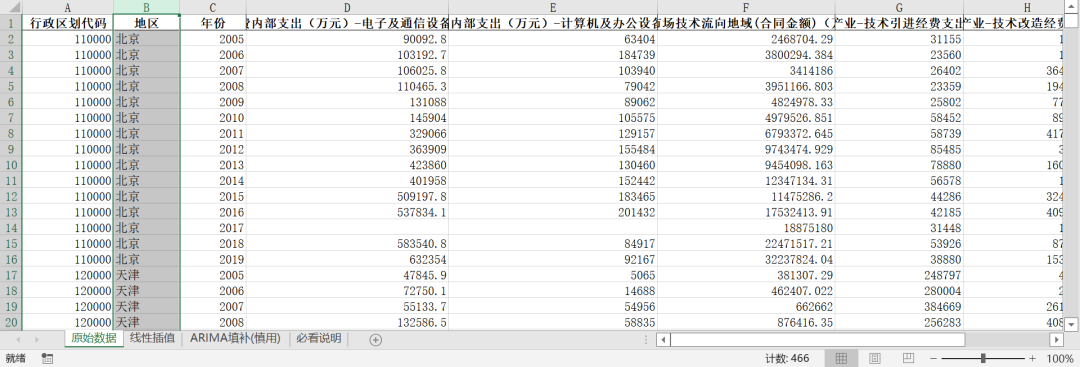Click cell with value 92167
1080x367 pixels.
click(x=553, y=259)
